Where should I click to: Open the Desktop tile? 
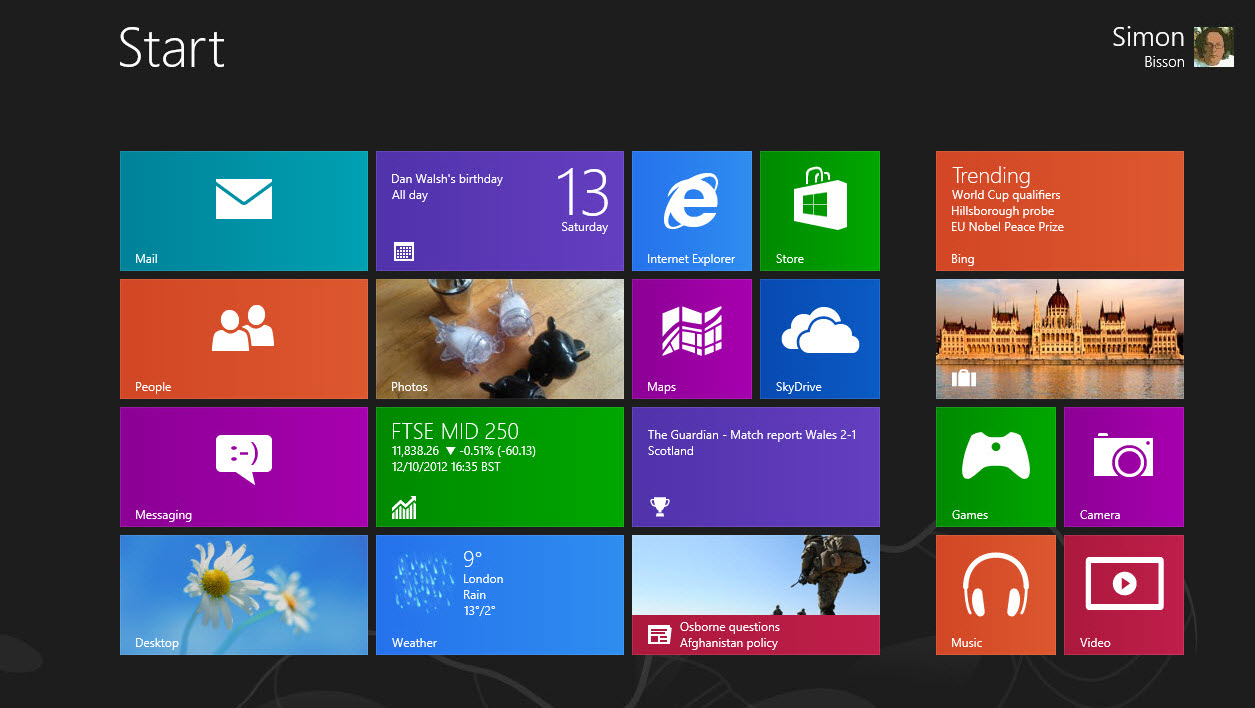(244, 595)
